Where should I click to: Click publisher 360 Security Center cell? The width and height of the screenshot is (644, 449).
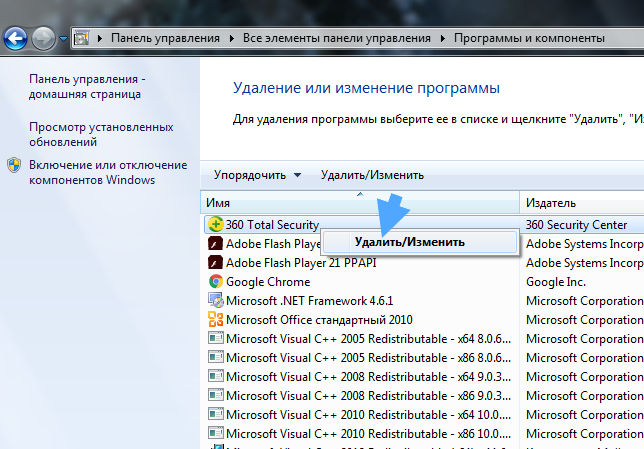click(x=576, y=225)
